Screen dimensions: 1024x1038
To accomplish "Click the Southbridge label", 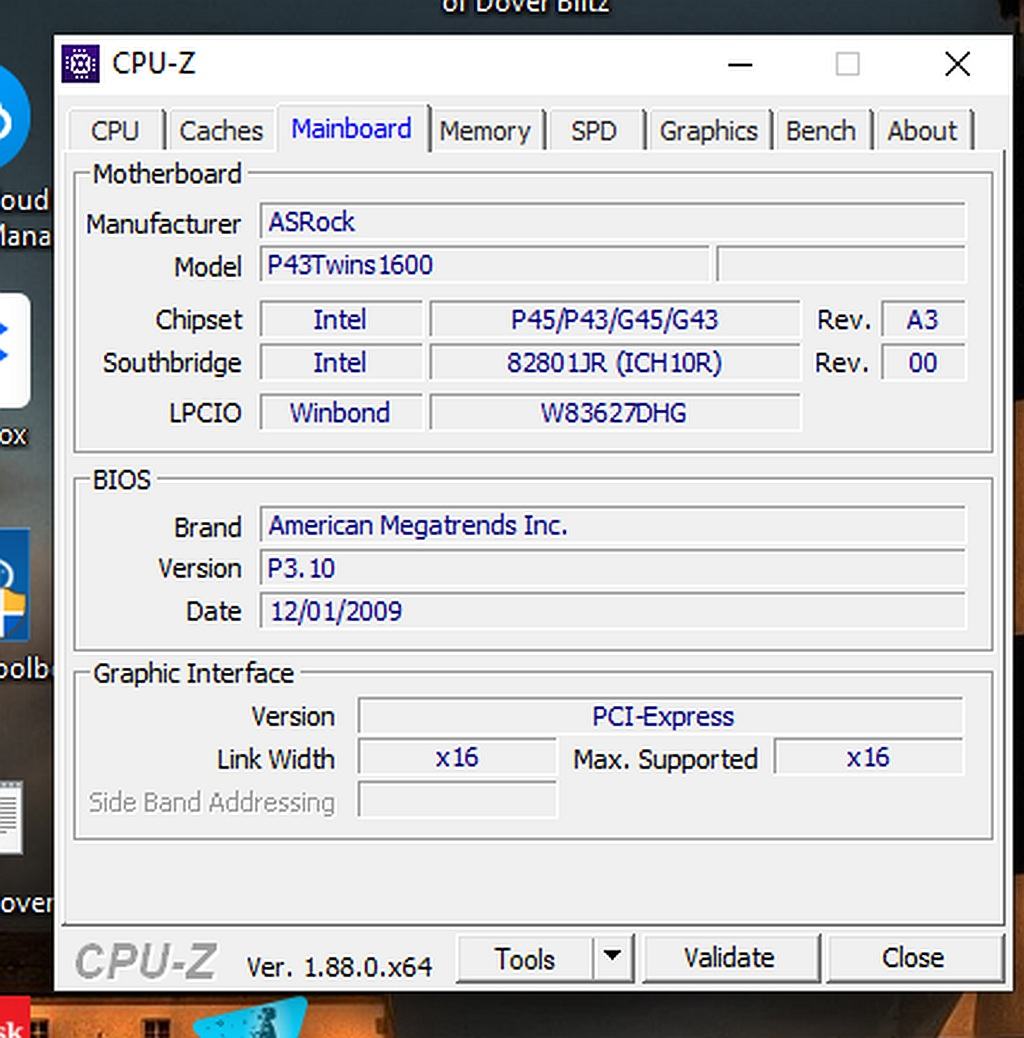I will tap(172, 363).
